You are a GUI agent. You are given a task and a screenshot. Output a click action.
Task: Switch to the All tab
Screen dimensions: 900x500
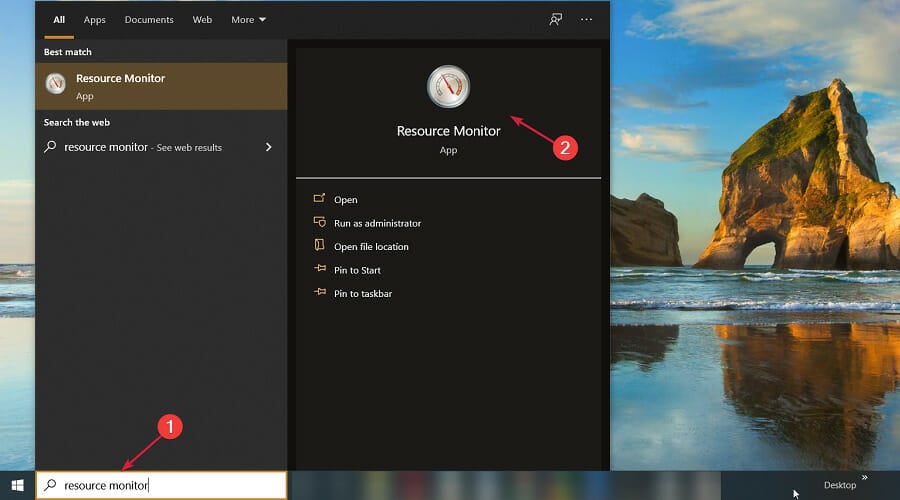click(59, 20)
